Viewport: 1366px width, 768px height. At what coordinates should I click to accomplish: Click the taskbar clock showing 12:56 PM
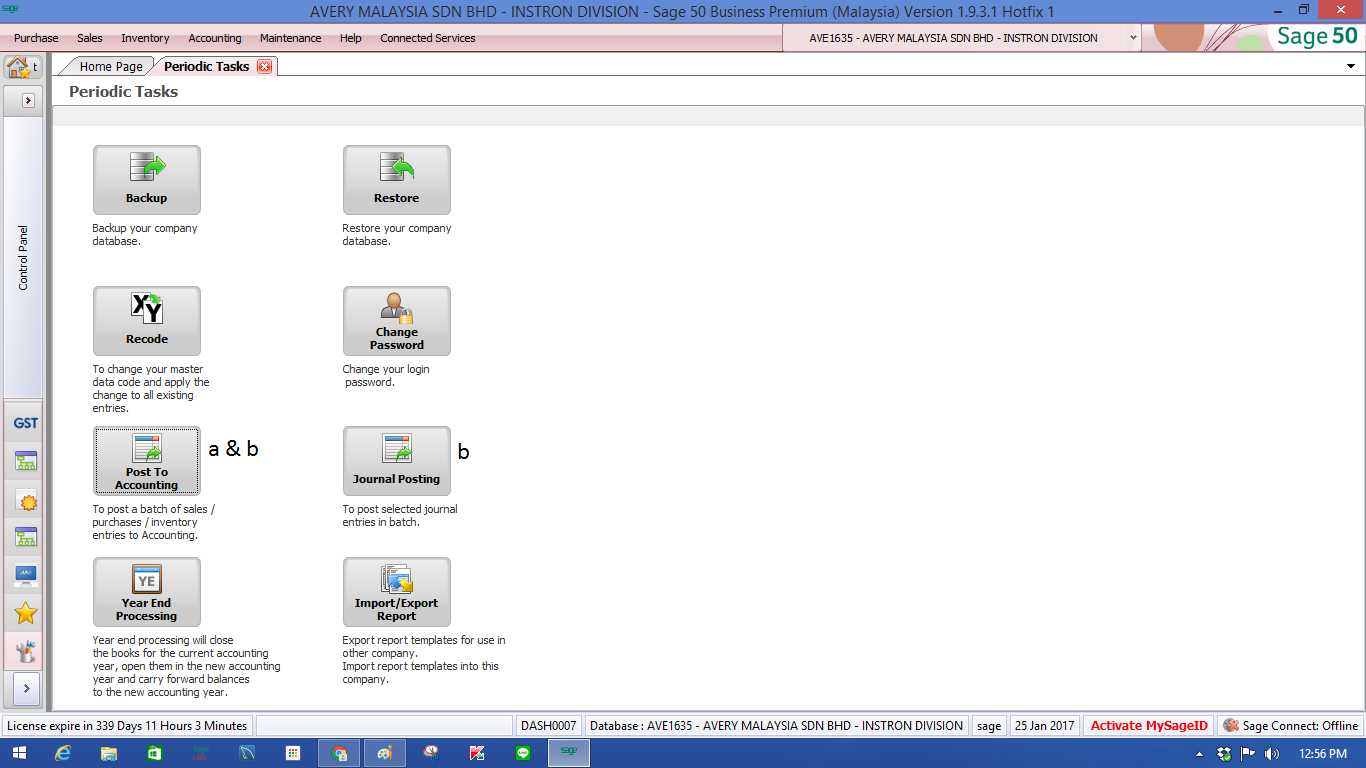coord(1323,753)
